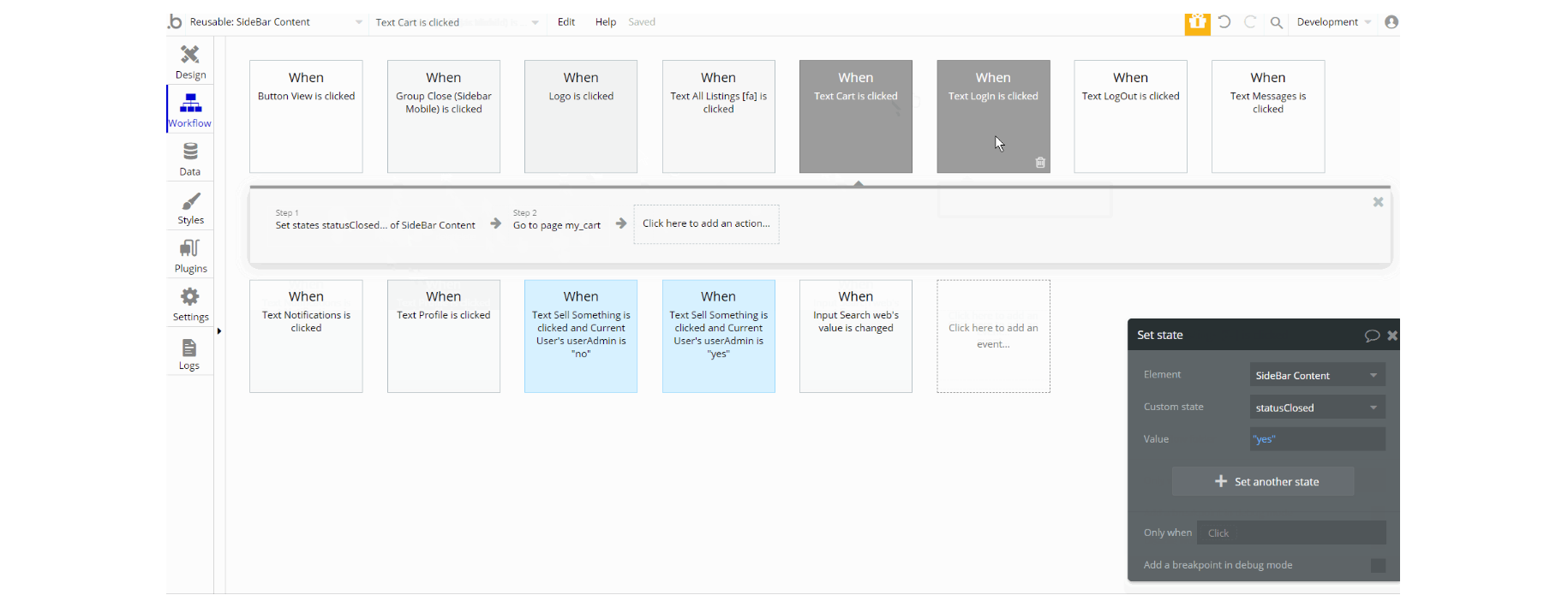
Task: Open the user account avatar icon
Action: (x=1391, y=22)
